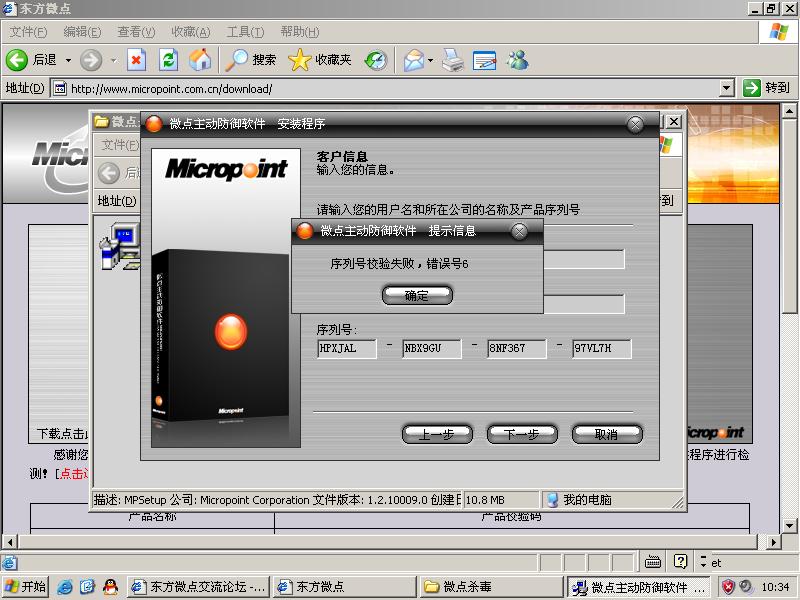Open the Home page icon
The width and height of the screenshot is (800, 600).
(200, 60)
